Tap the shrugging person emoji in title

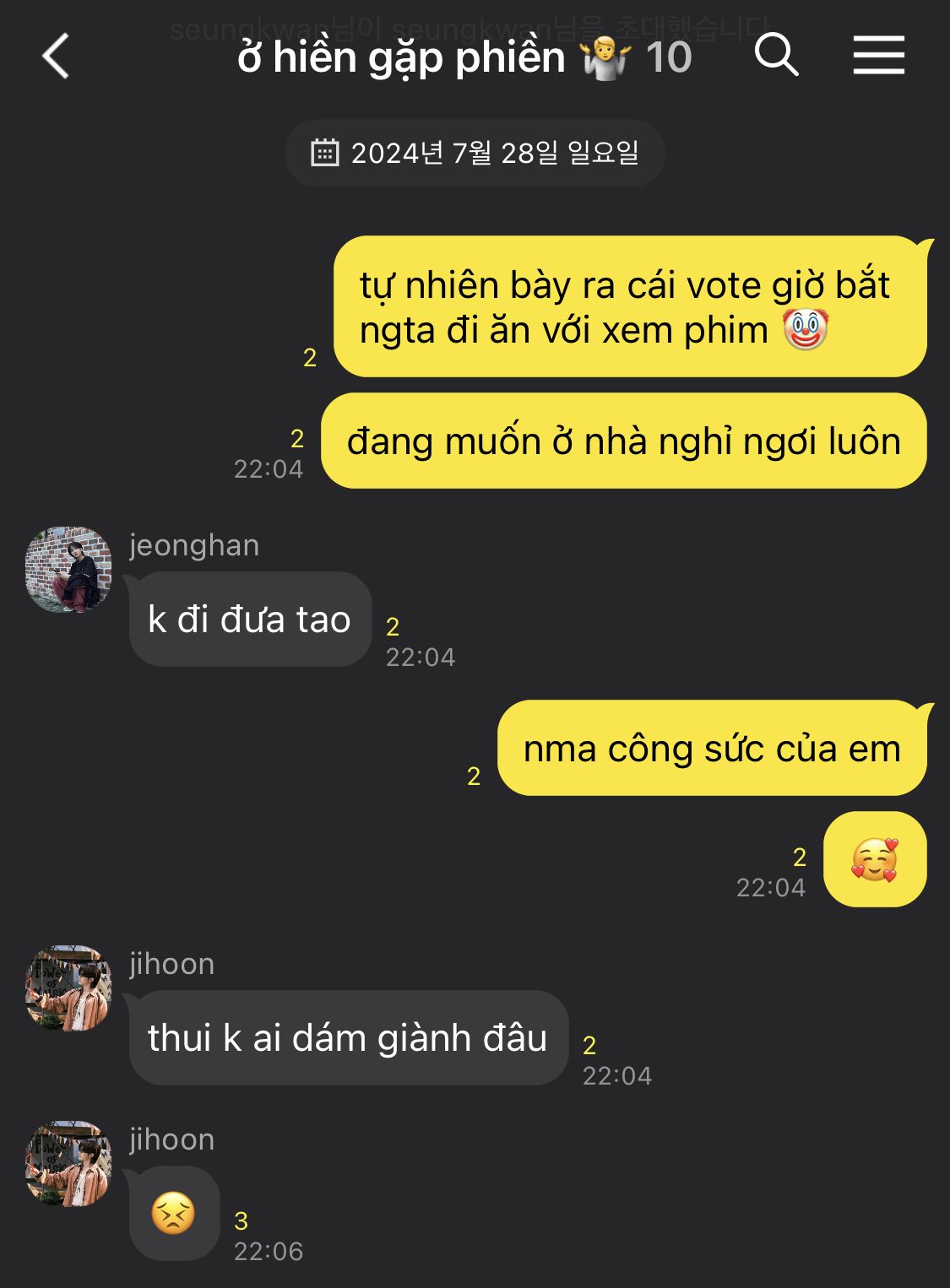point(605,59)
